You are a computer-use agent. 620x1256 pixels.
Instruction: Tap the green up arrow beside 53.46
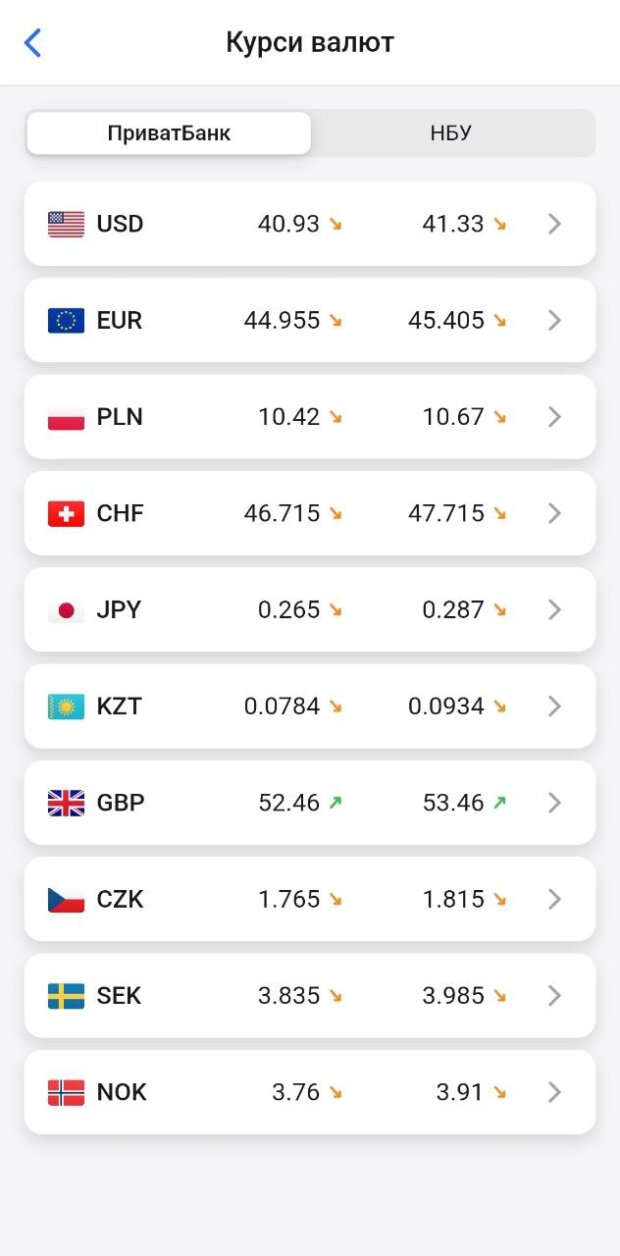pos(499,803)
